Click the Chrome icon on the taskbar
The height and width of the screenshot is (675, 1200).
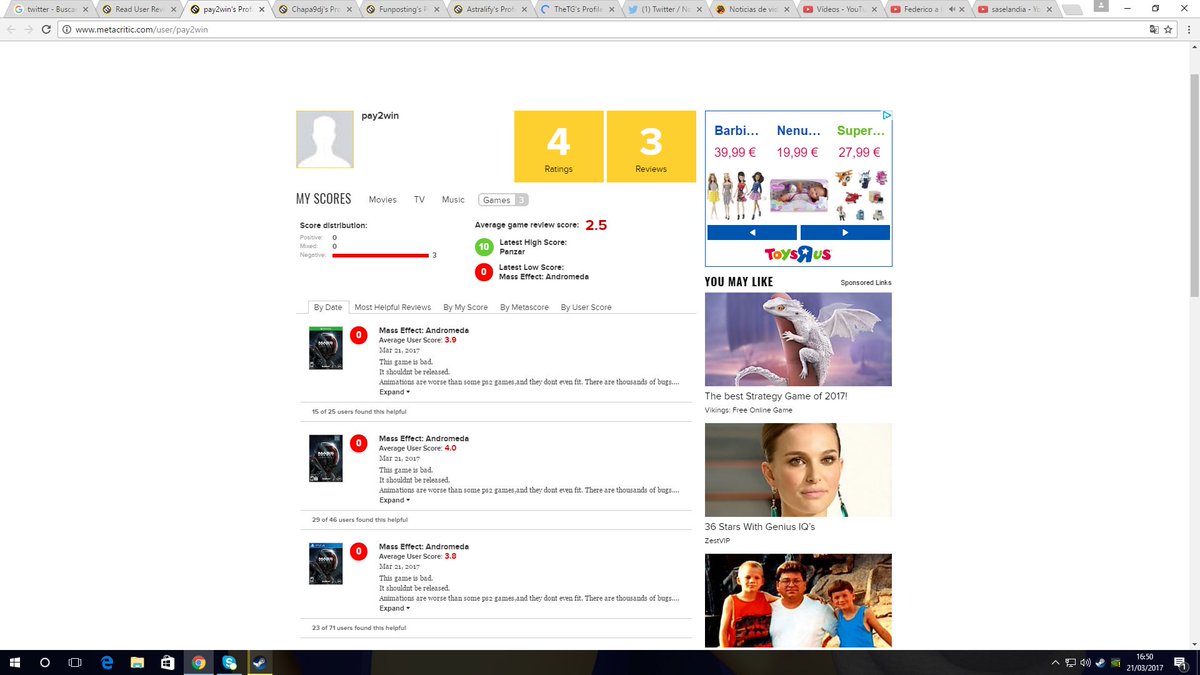(199, 662)
